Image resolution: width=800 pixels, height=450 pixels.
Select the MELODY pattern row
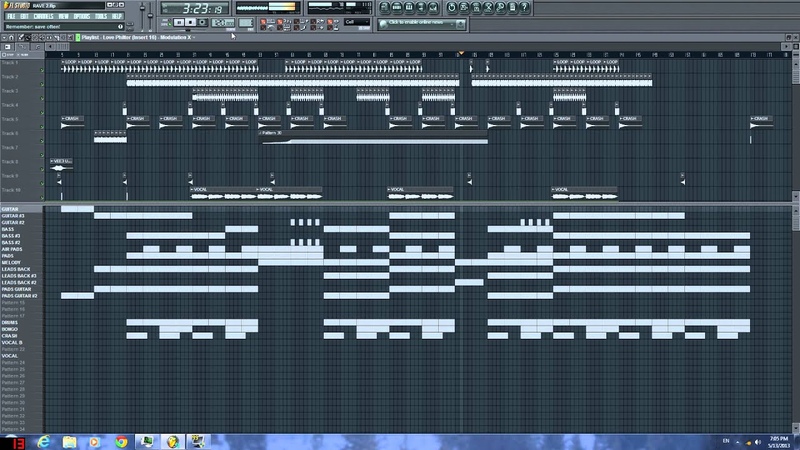pos(21,262)
